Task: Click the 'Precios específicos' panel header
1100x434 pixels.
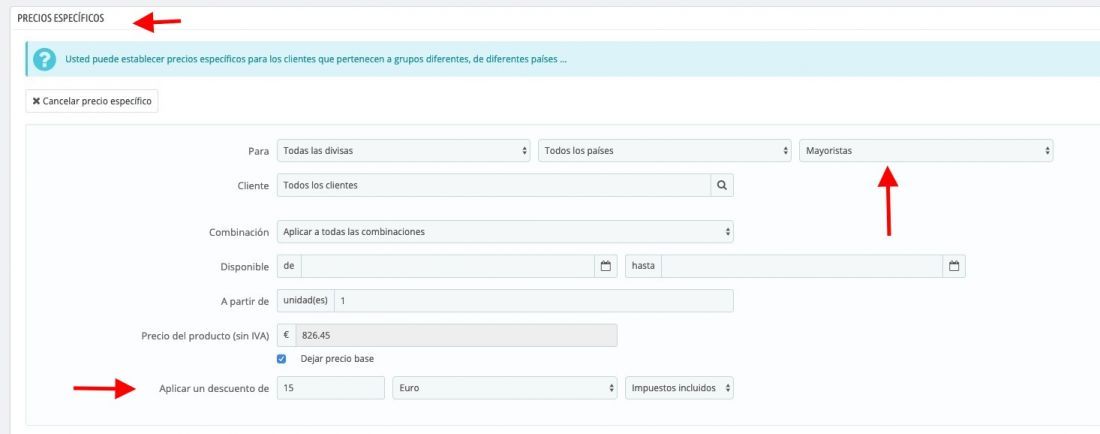Action: tap(61, 18)
